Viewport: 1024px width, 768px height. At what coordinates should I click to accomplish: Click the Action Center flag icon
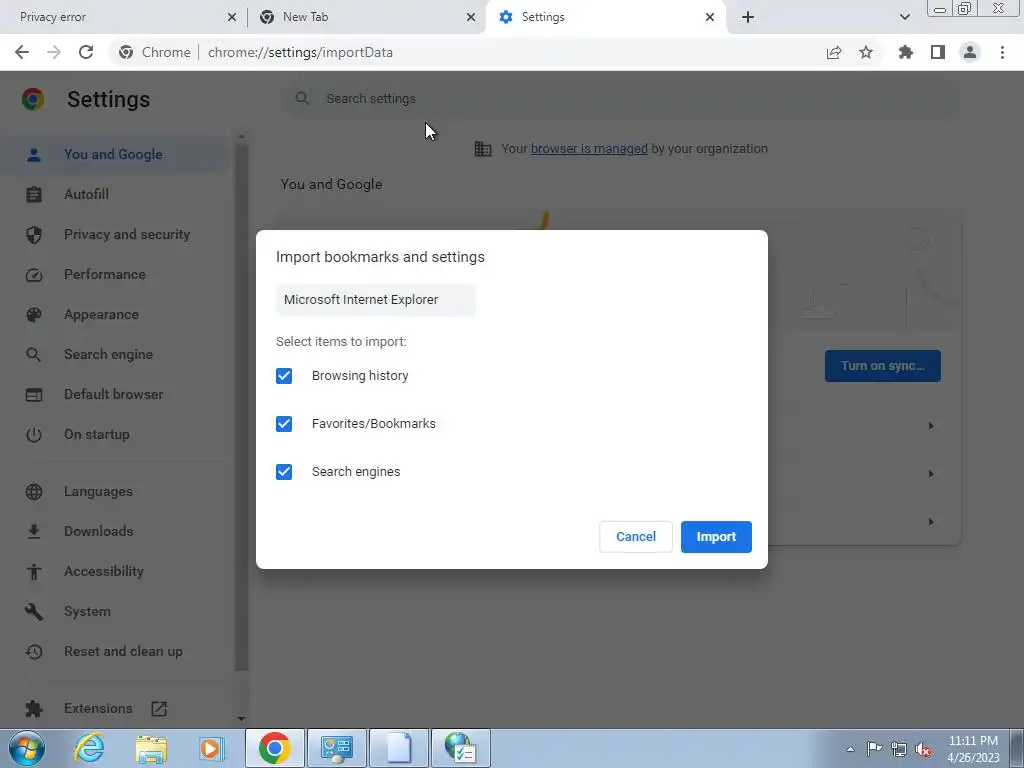[874, 749]
